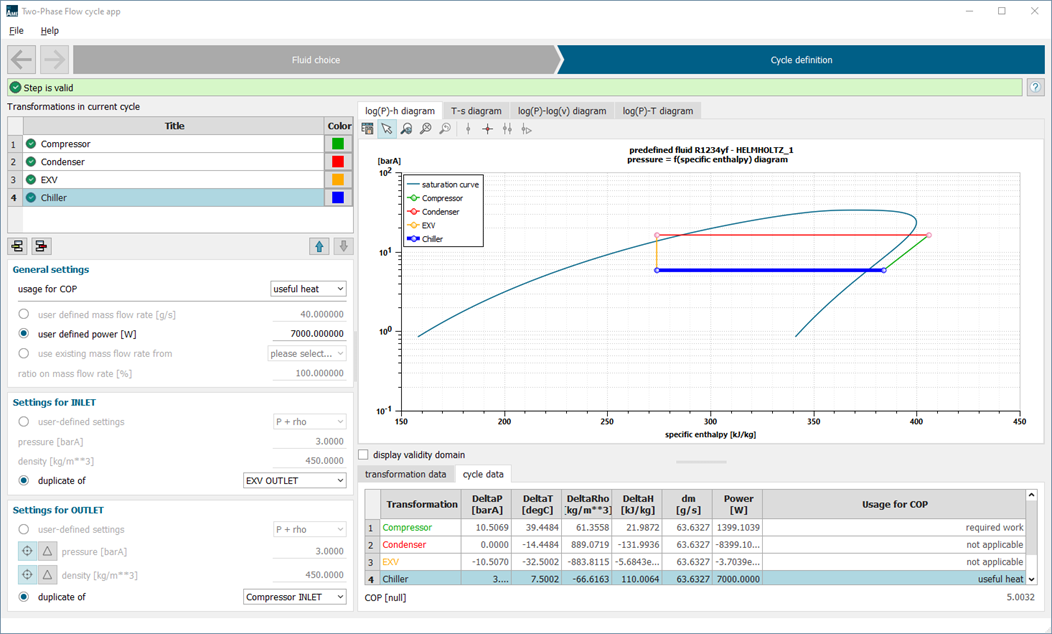Open the File menu

coord(16,31)
